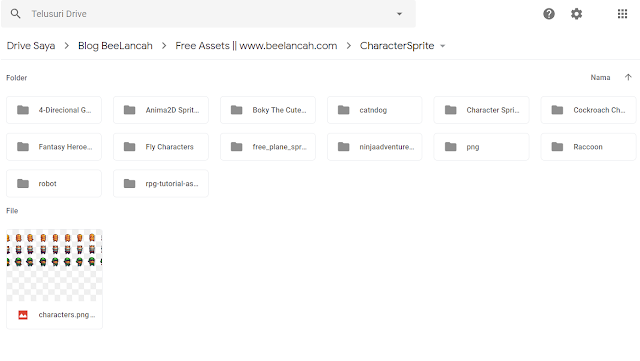Select the characters.png sprite thumbnail preview
The image size is (640, 361).
[54, 265]
